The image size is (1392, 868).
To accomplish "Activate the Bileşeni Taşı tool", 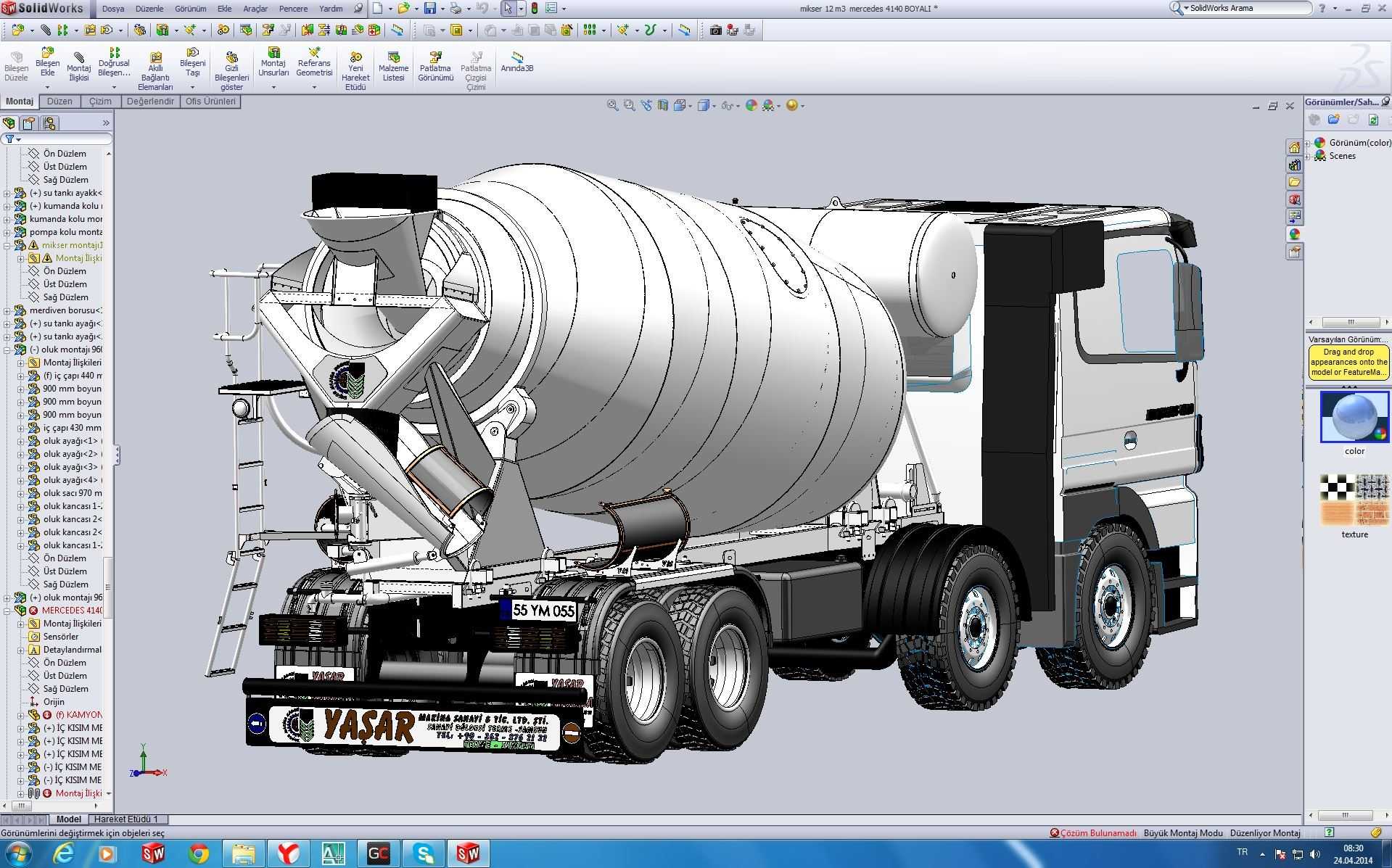I will pos(192,62).
